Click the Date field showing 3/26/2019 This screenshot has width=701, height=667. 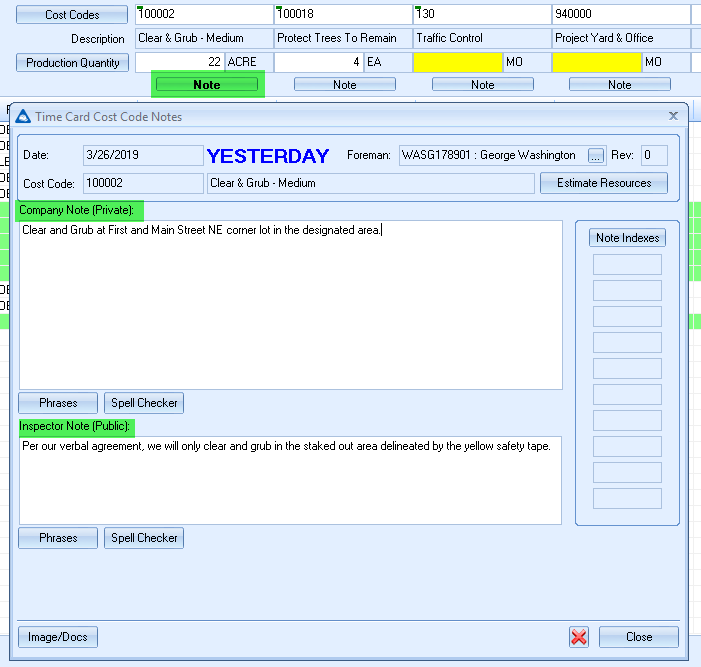pos(143,155)
